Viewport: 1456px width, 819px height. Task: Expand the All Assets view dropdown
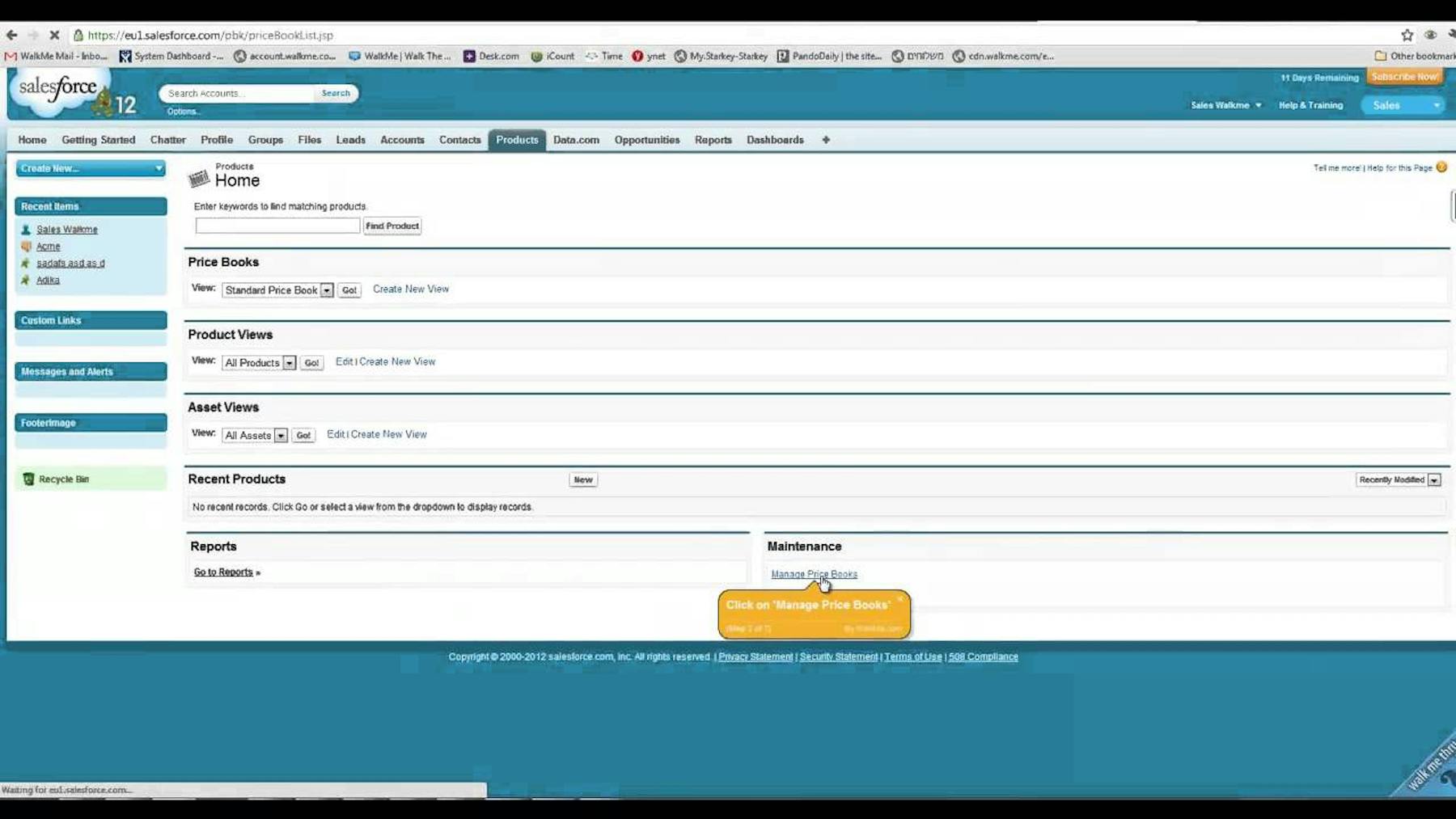[281, 436]
